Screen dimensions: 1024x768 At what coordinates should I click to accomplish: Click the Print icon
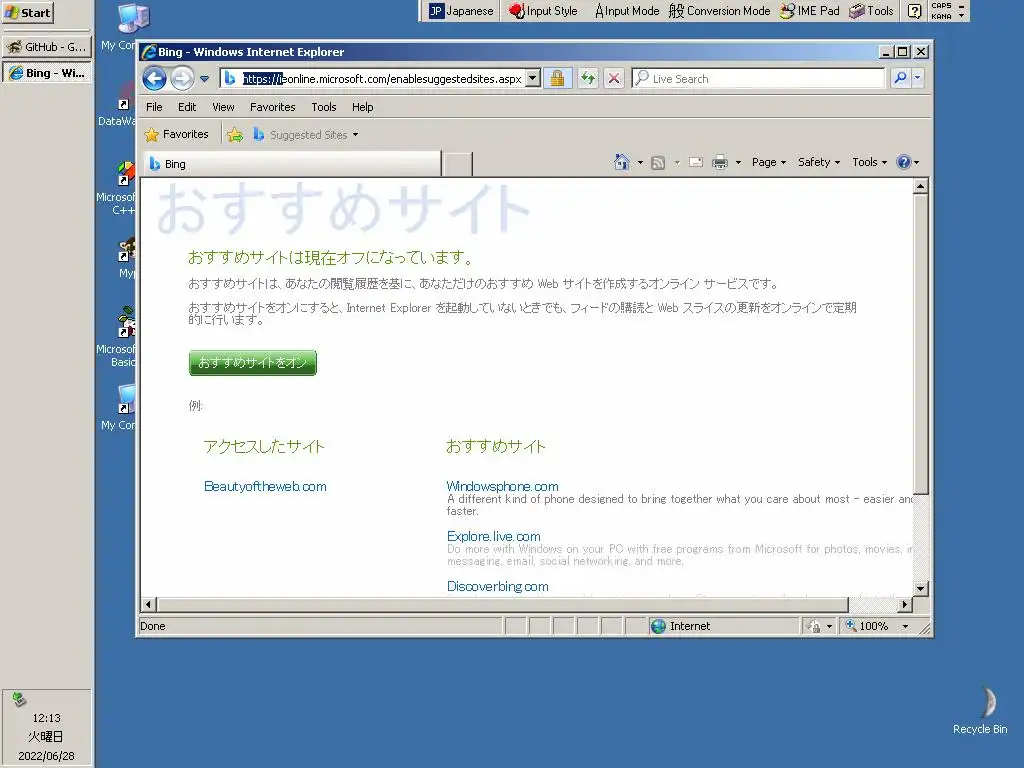[720, 162]
